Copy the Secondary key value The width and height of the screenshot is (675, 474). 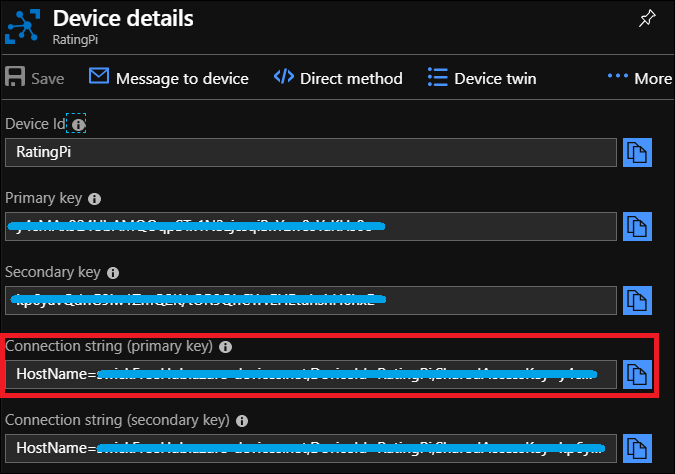coord(638,299)
